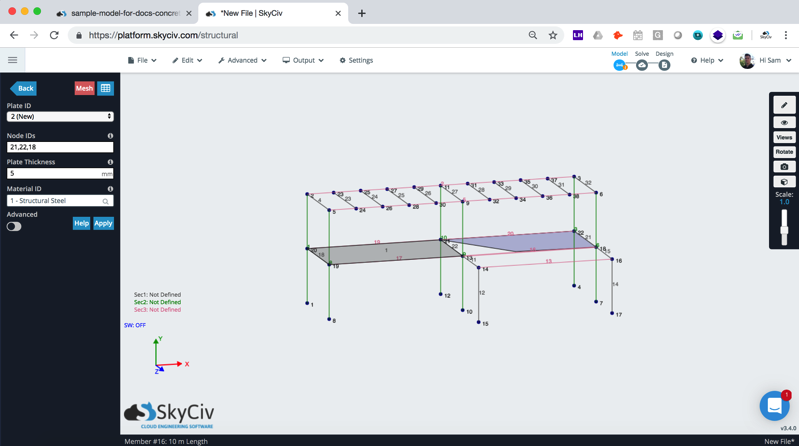Image resolution: width=799 pixels, height=446 pixels.
Task: Open the Help dropdown menu
Action: 707,60
